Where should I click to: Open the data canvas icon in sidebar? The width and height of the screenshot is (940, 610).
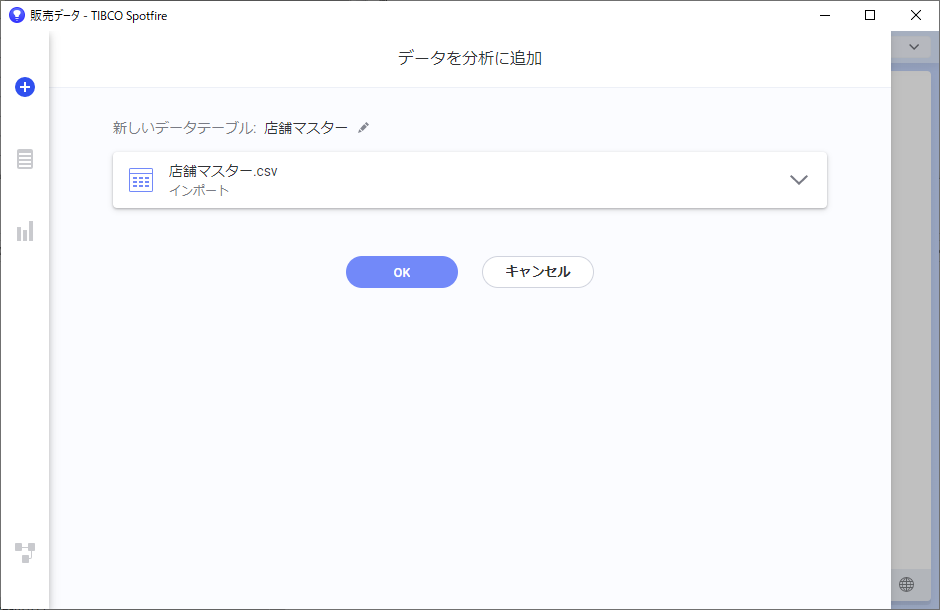(x=25, y=552)
